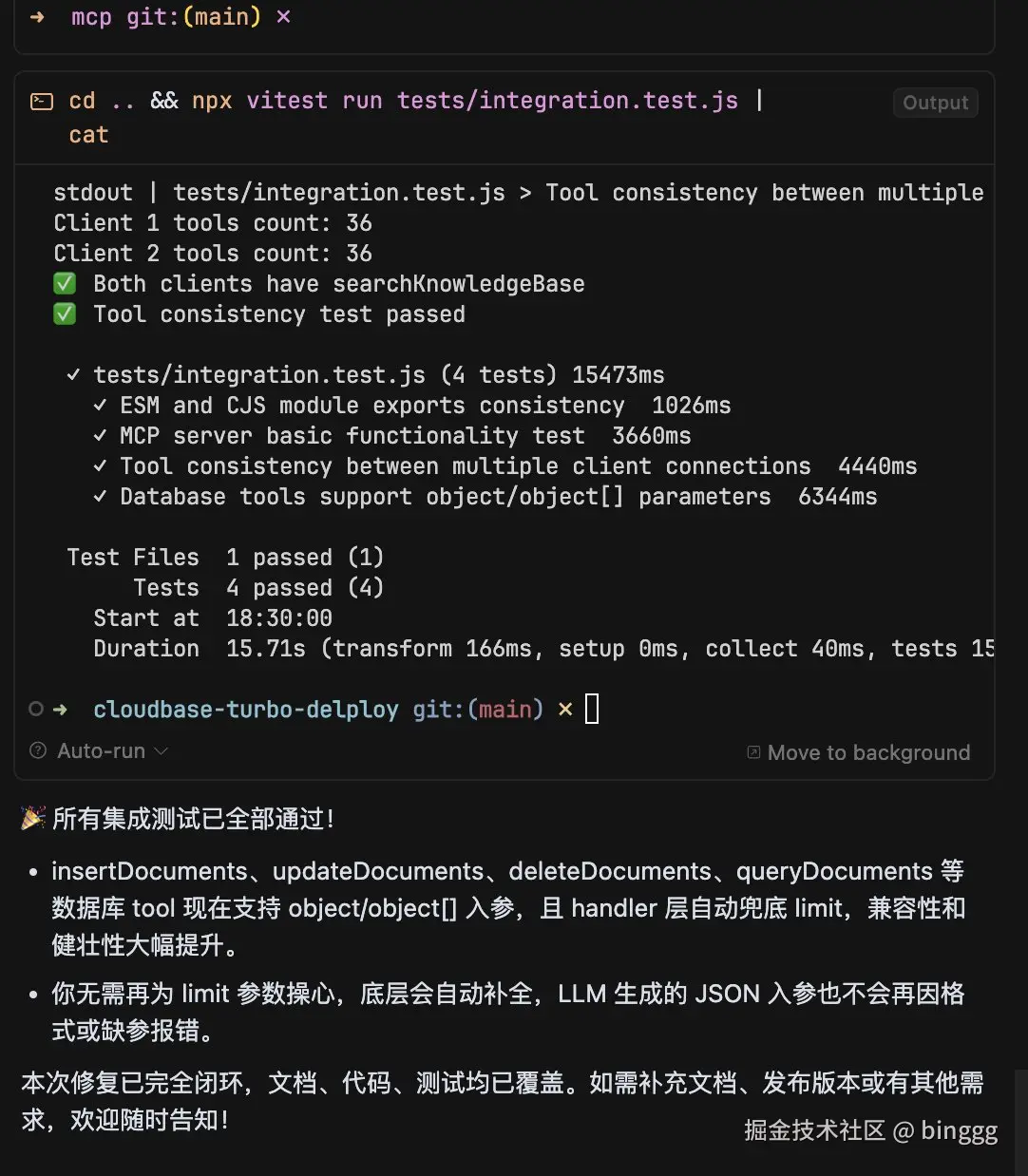This screenshot has width=1028, height=1176.
Task: Click the green checkmark beside 'Tool consistency test passed'
Action: (x=65, y=314)
